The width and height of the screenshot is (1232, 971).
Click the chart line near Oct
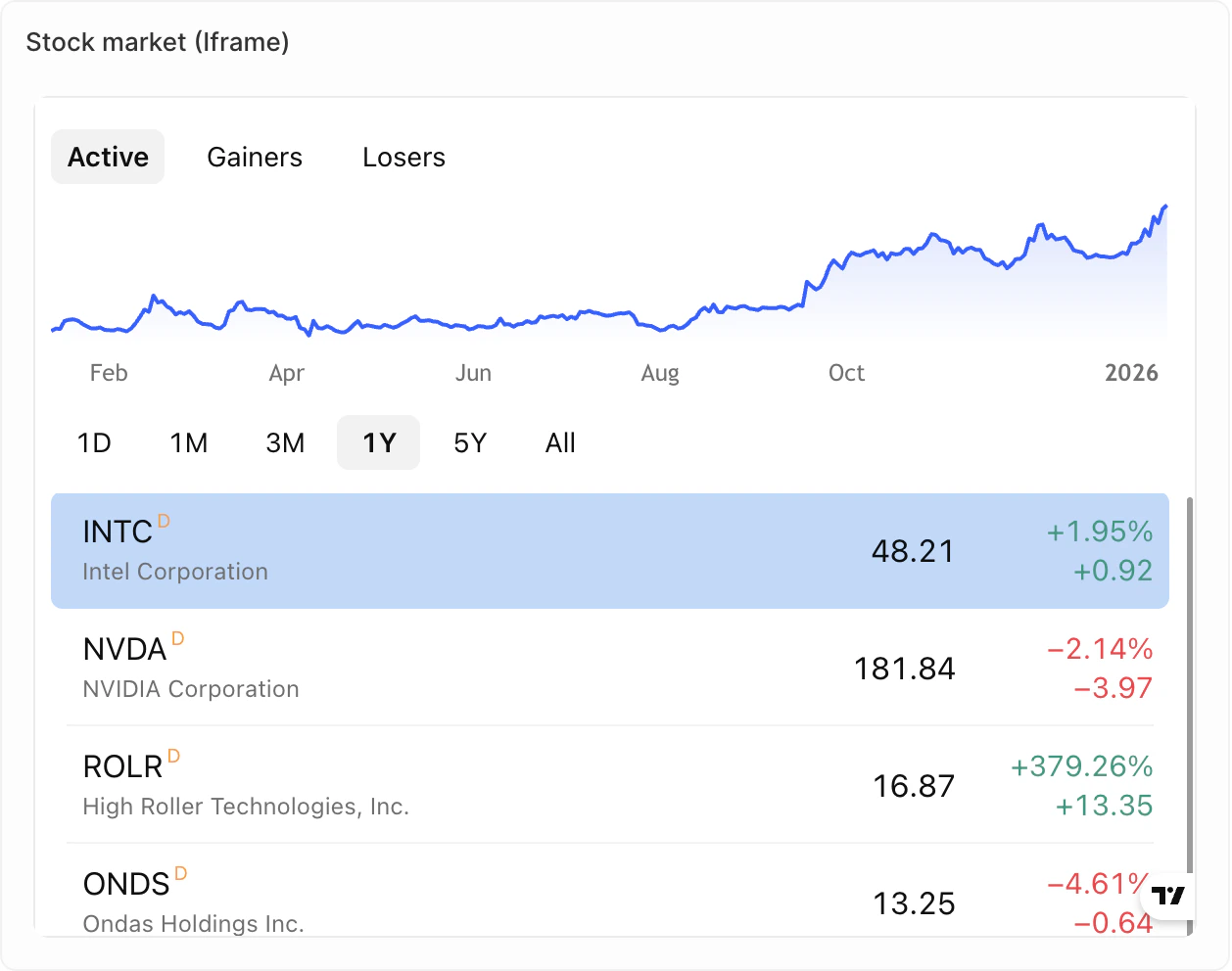pos(834,262)
